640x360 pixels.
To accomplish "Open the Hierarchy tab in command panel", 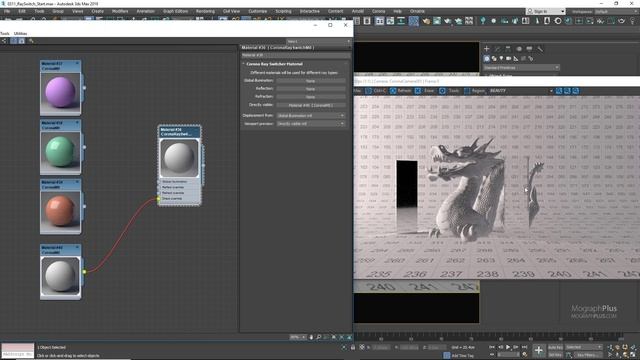I will (508, 49).
